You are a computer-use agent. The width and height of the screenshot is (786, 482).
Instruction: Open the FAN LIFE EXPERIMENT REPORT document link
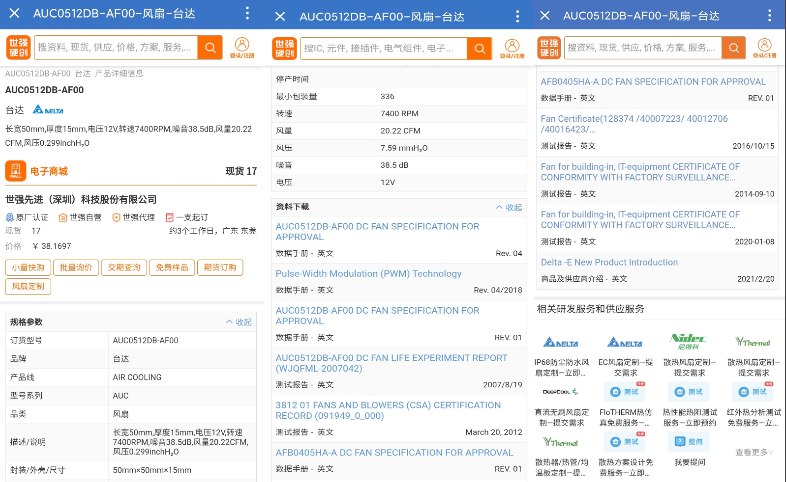(x=391, y=363)
